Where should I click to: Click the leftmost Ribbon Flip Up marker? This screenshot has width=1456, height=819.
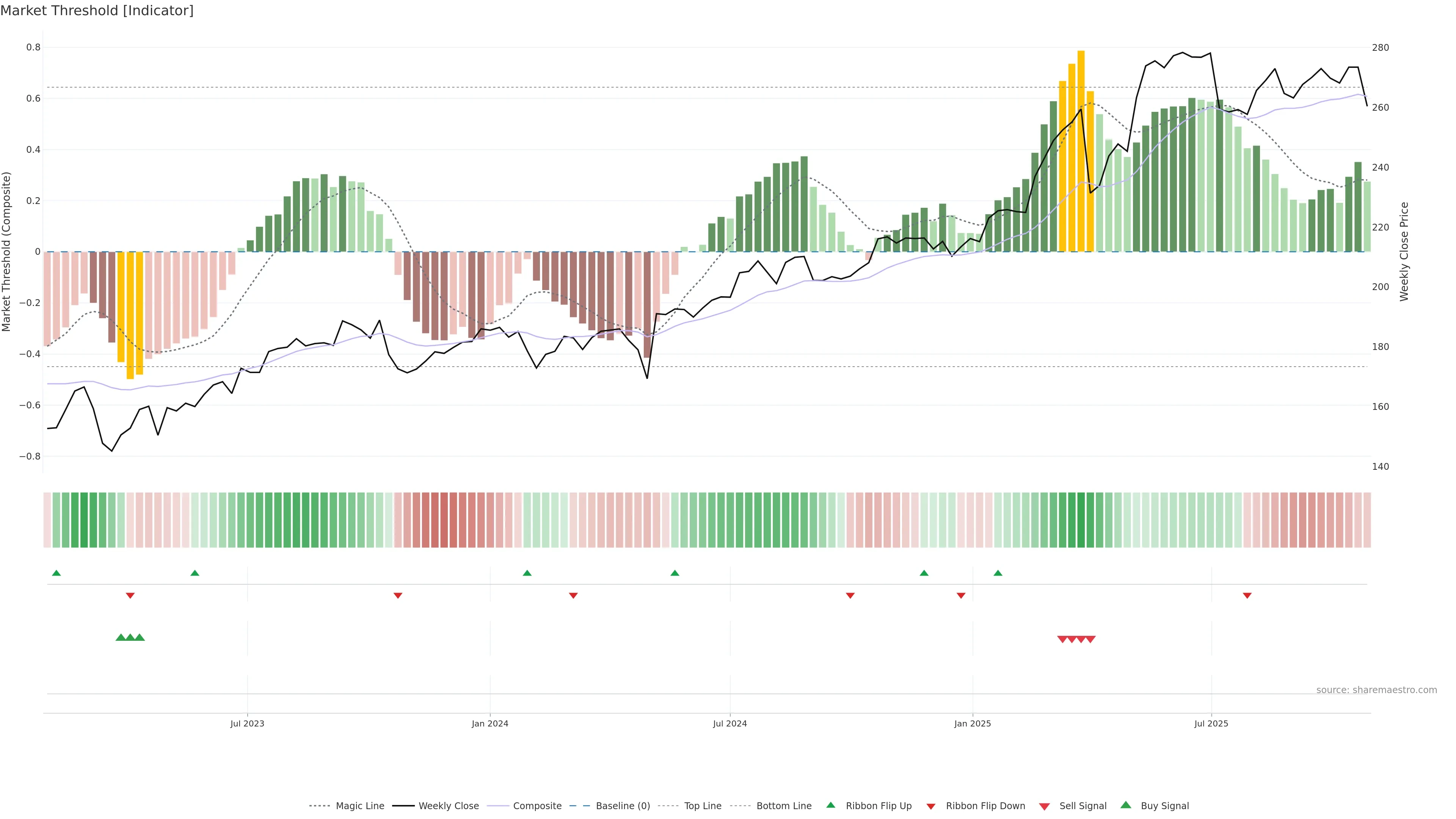pyautogui.click(x=56, y=573)
